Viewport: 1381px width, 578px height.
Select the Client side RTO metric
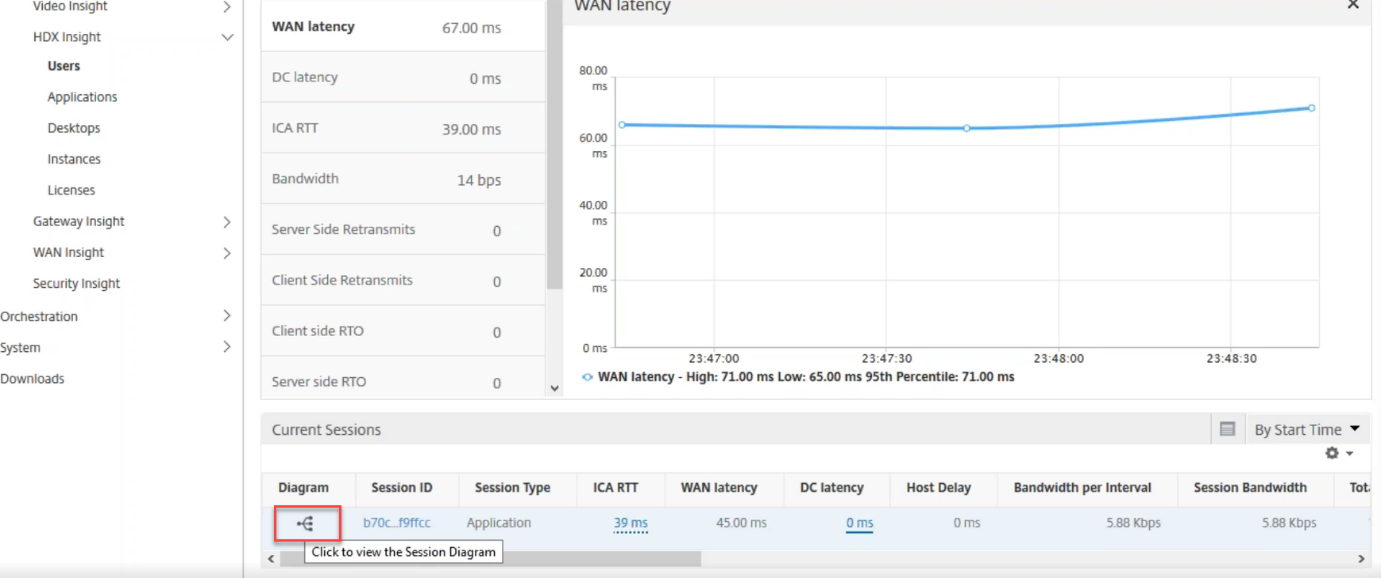[x=403, y=331]
